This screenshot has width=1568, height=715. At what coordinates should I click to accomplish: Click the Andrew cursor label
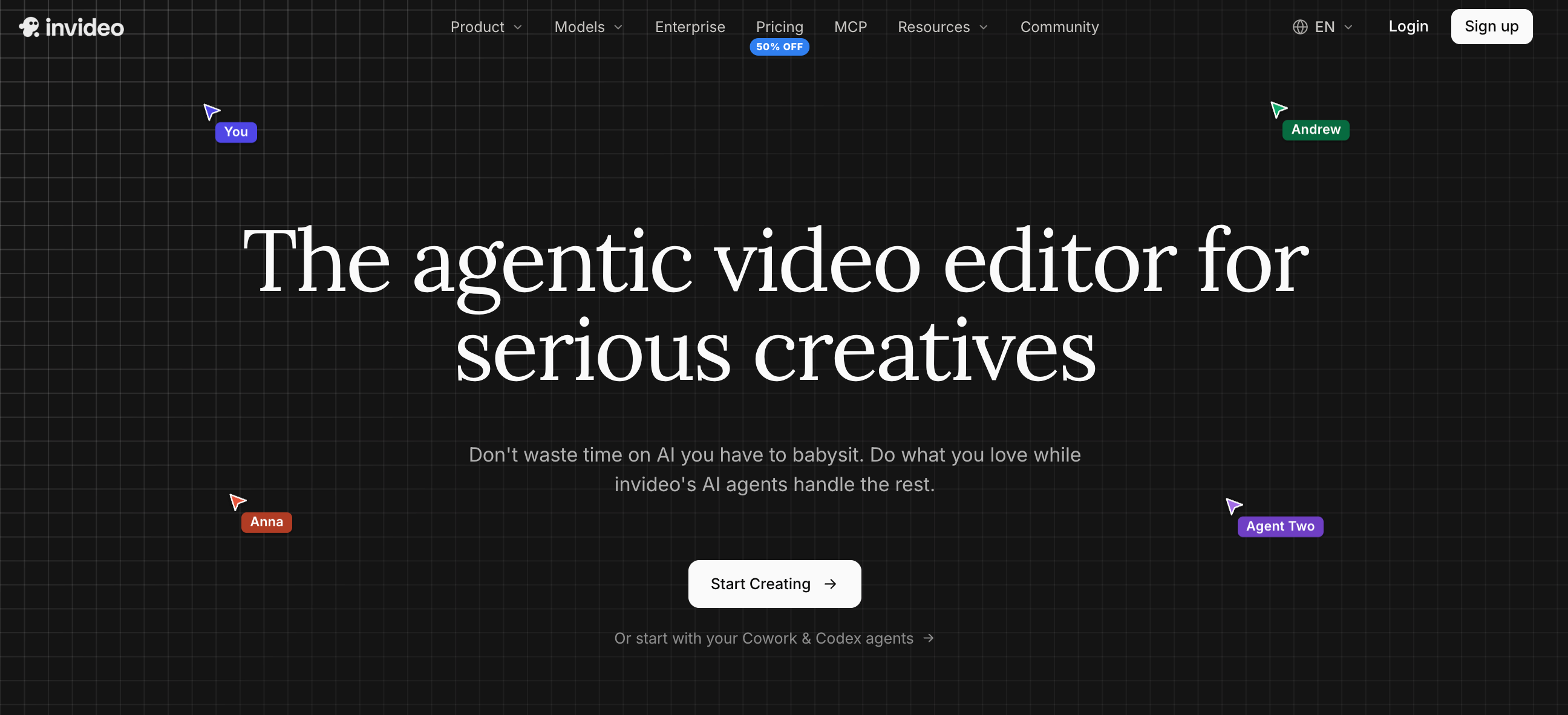click(1316, 129)
